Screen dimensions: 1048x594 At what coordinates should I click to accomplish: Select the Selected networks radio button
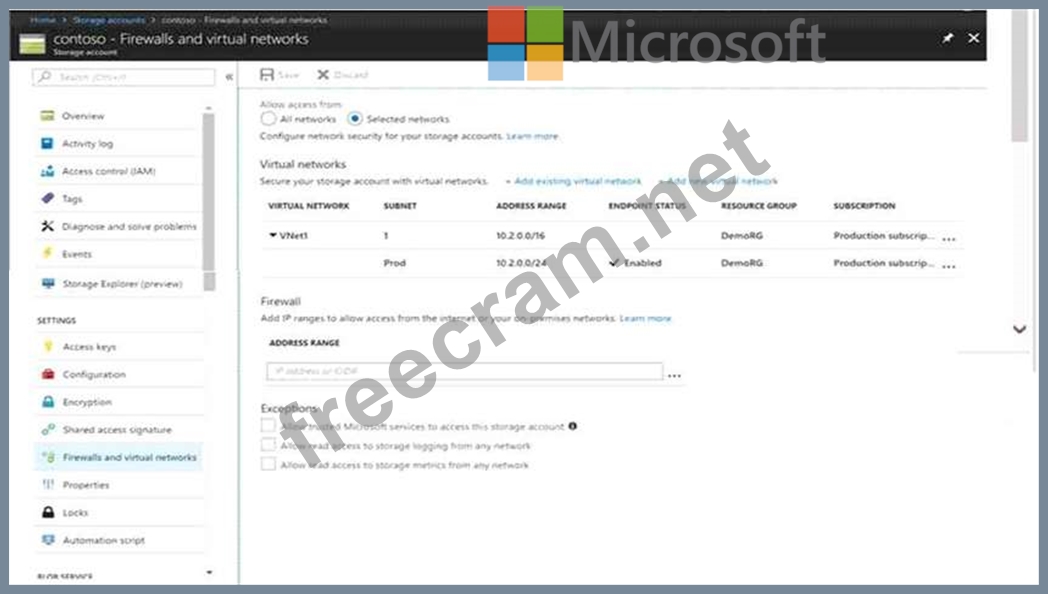pyautogui.click(x=355, y=119)
